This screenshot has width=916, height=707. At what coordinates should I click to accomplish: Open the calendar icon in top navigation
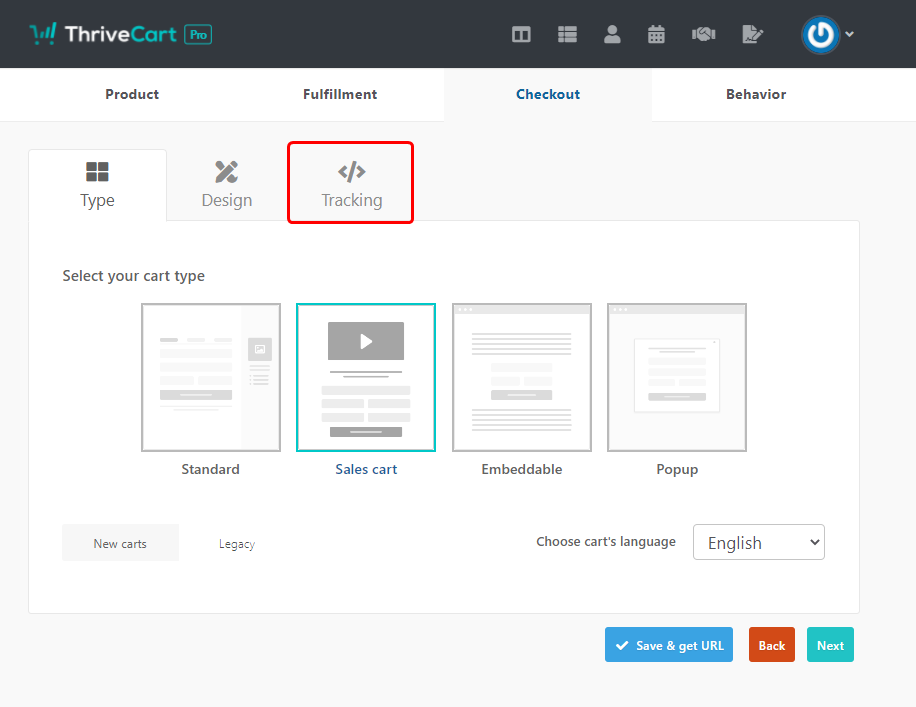coord(656,34)
